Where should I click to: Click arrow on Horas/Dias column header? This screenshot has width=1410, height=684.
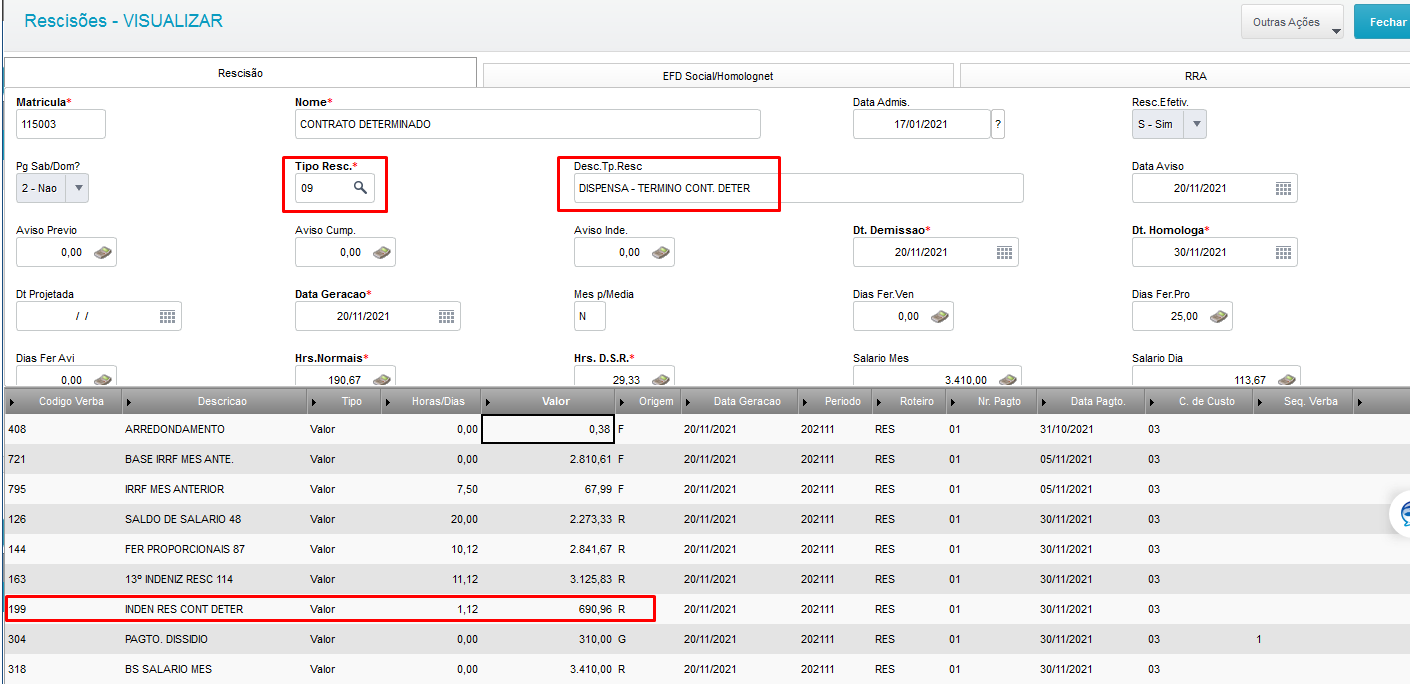coord(388,401)
